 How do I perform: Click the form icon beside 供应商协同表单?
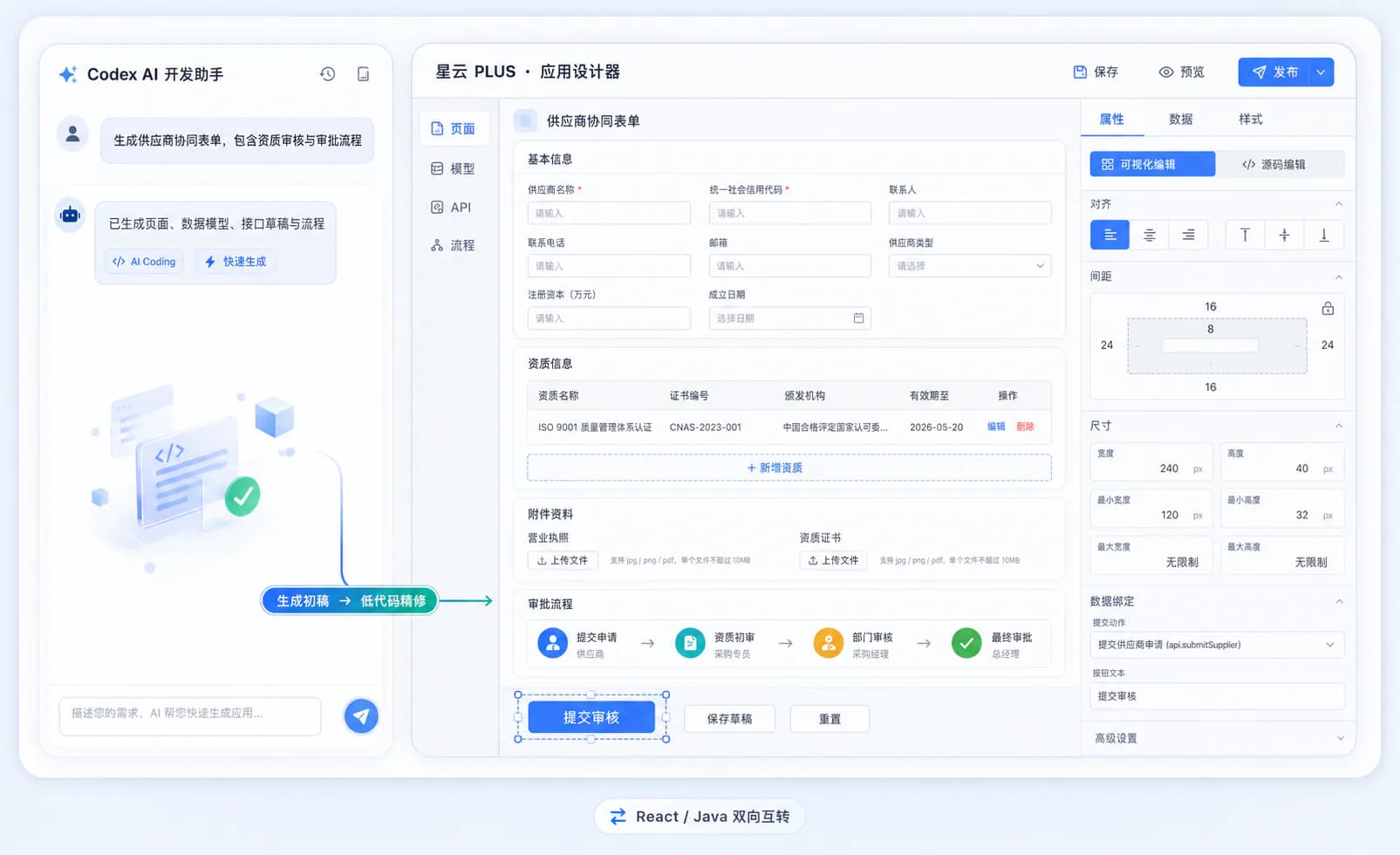525,120
